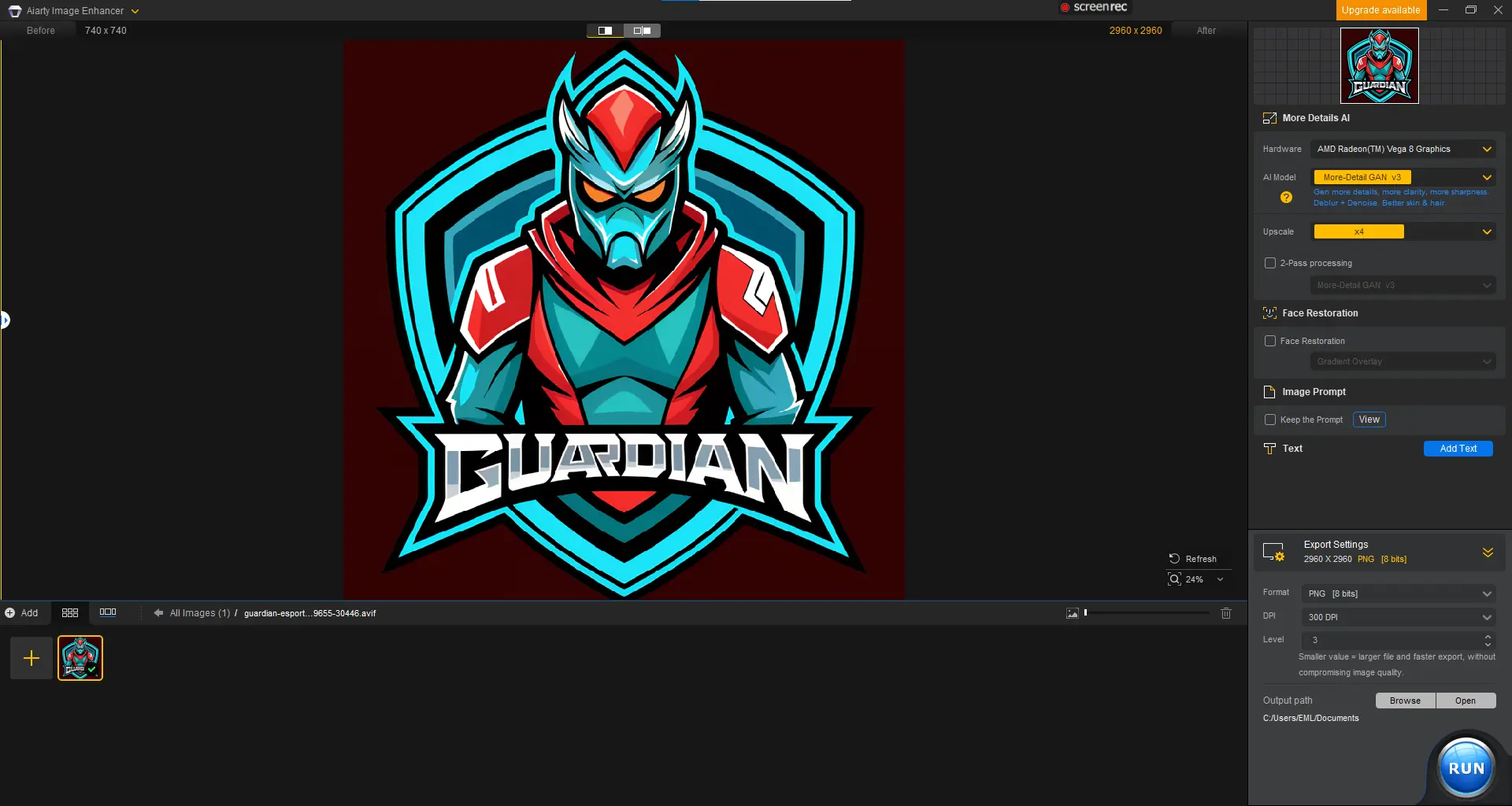1512x806 pixels.
Task: Select the guardian logo thumbnail in filmstrip
Action: tap(80, 658)
